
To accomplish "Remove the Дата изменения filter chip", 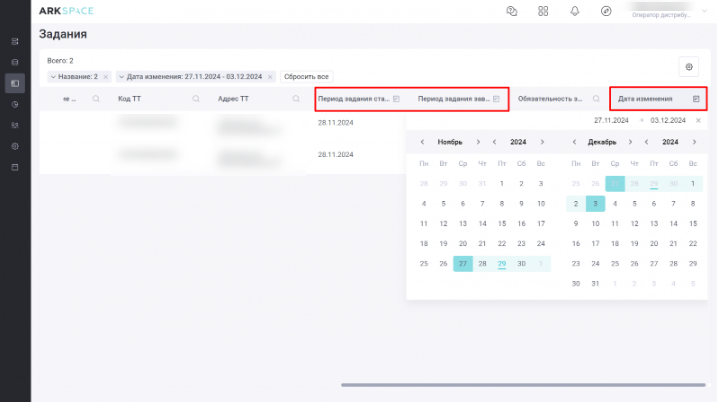I will [270, 76].
